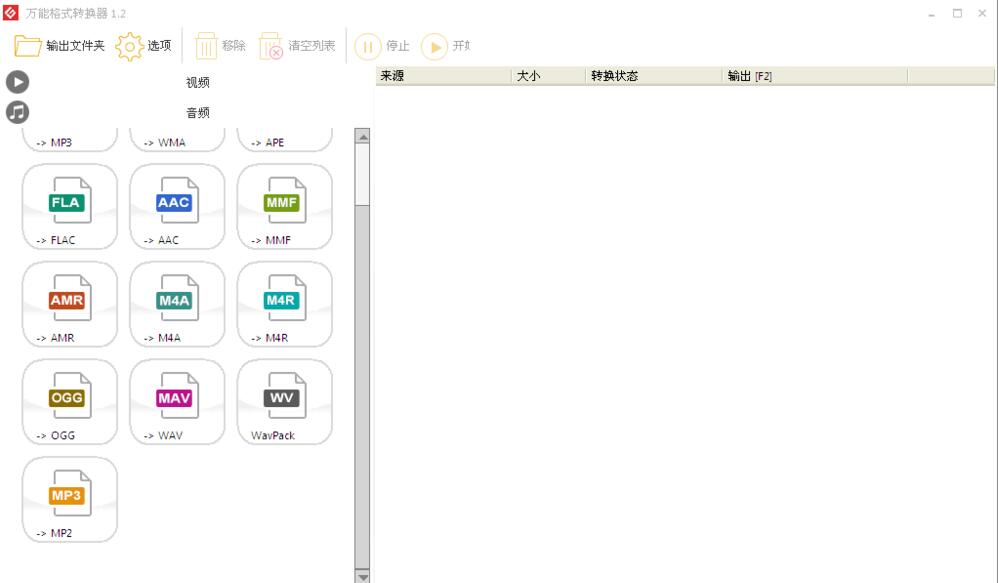This screenshot has width=998, height=583.
Task: Choose the AAC audio format icon
Action: pyautogui.click(x=177, y=206)
